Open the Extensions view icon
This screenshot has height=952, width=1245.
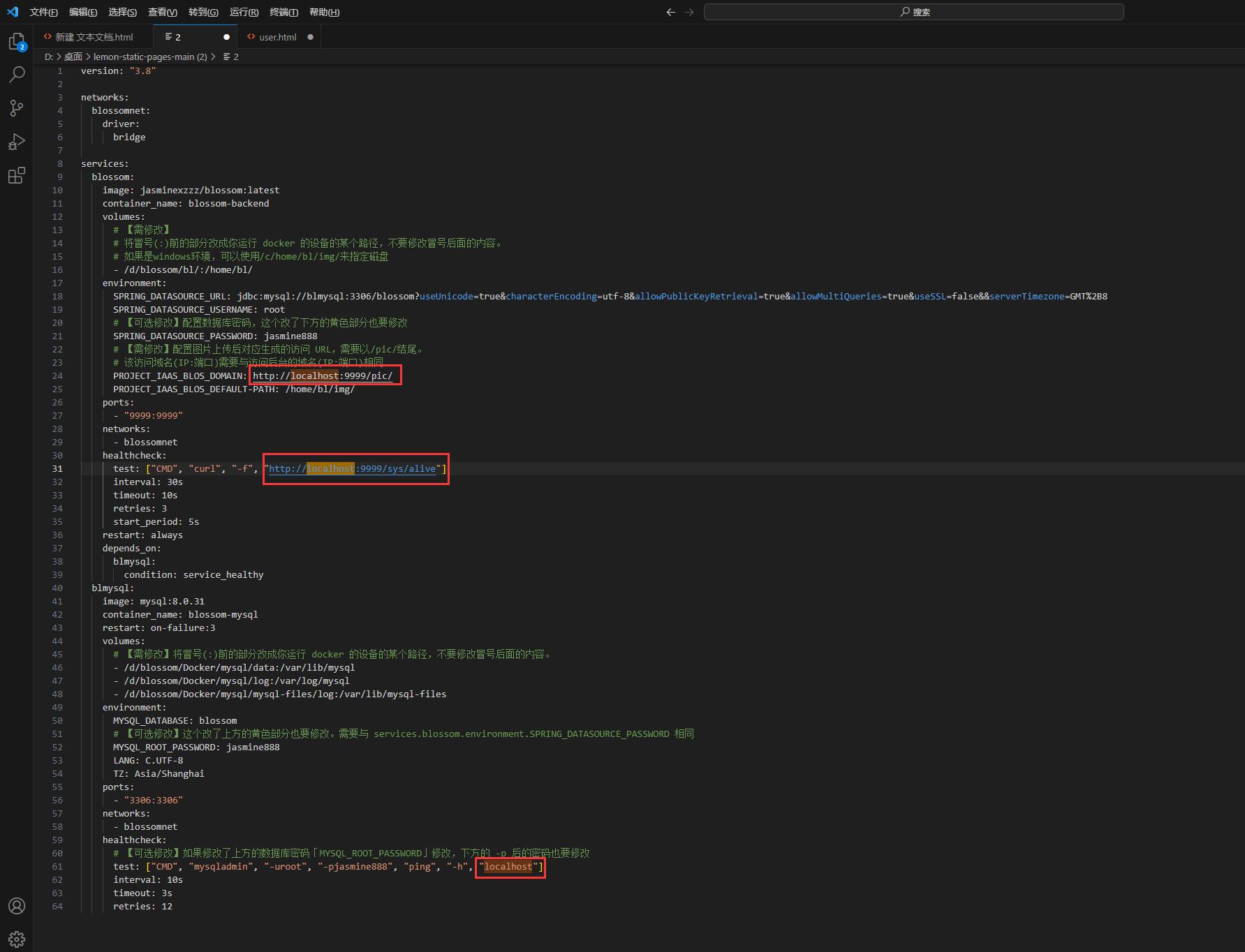point(17,175)
